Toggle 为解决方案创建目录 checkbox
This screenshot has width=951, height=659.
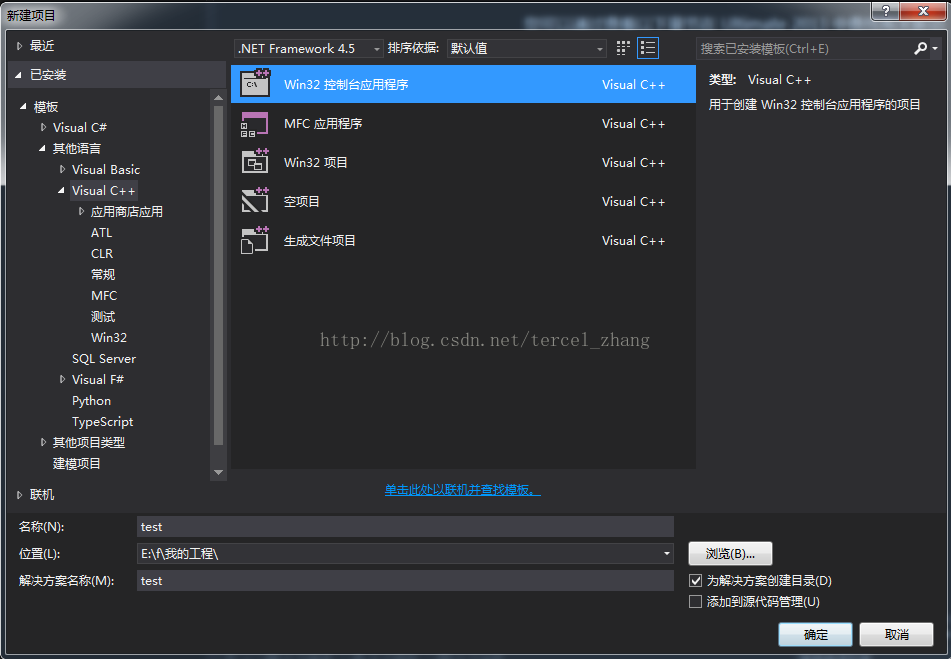click(x=696, y=581)
